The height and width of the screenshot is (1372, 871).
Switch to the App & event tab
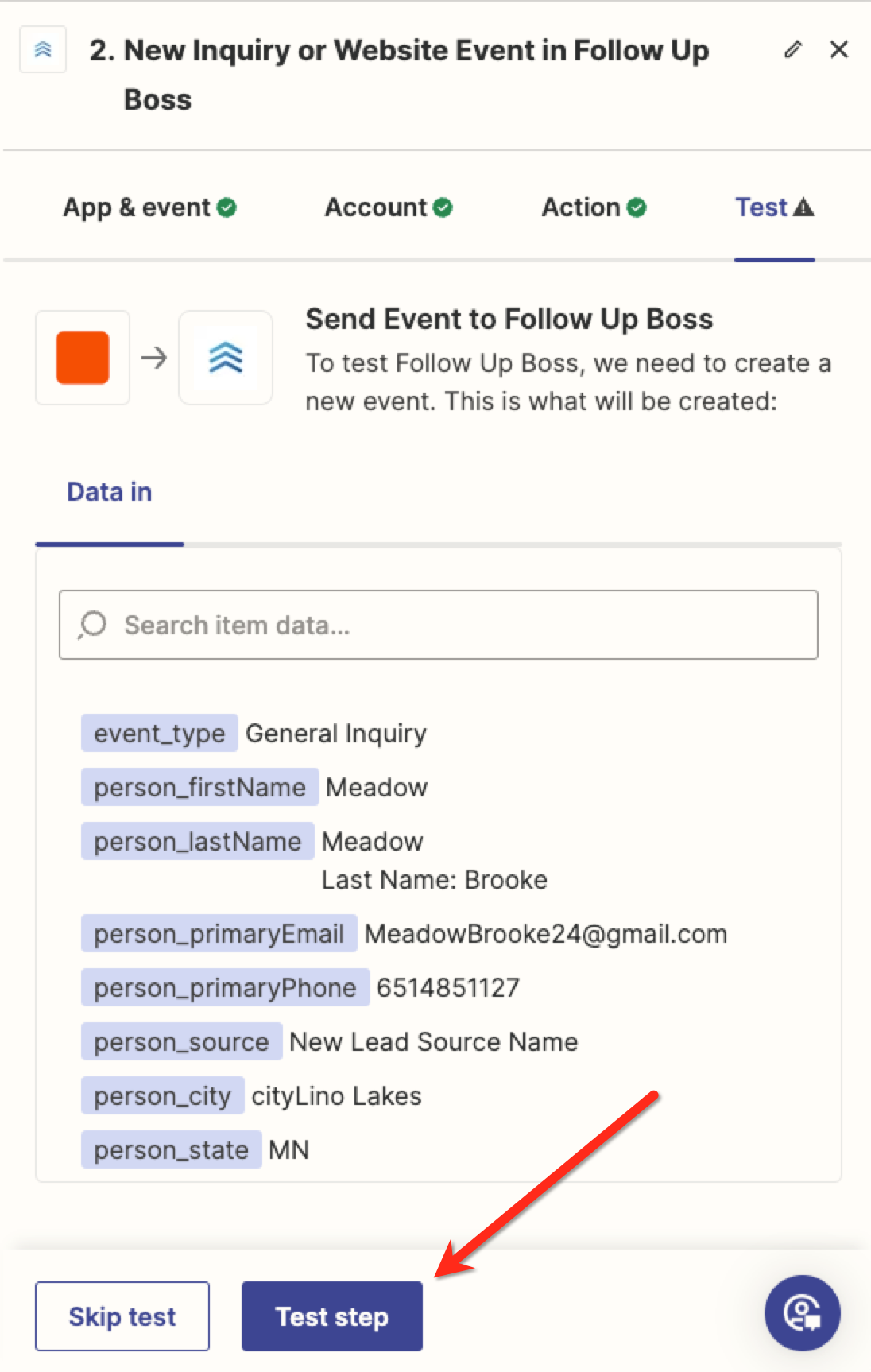[x=149, y=207]
